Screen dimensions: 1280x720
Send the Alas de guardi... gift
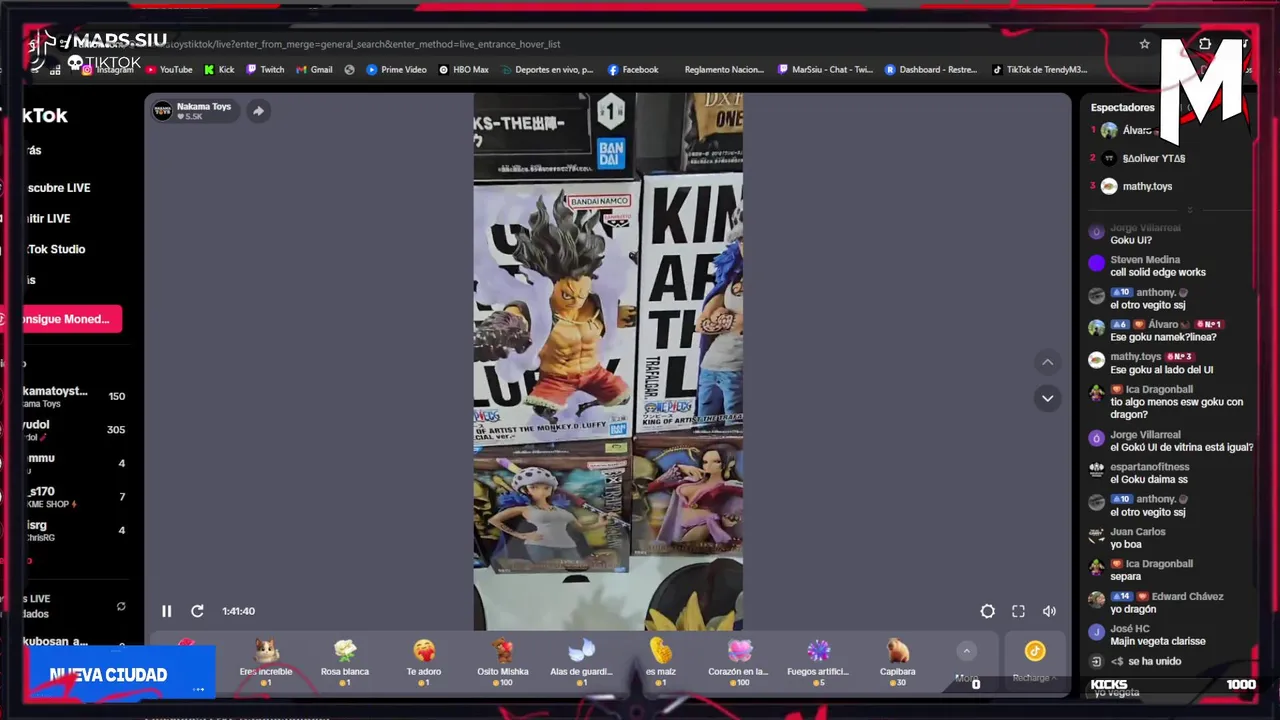[x=581, y=662]
